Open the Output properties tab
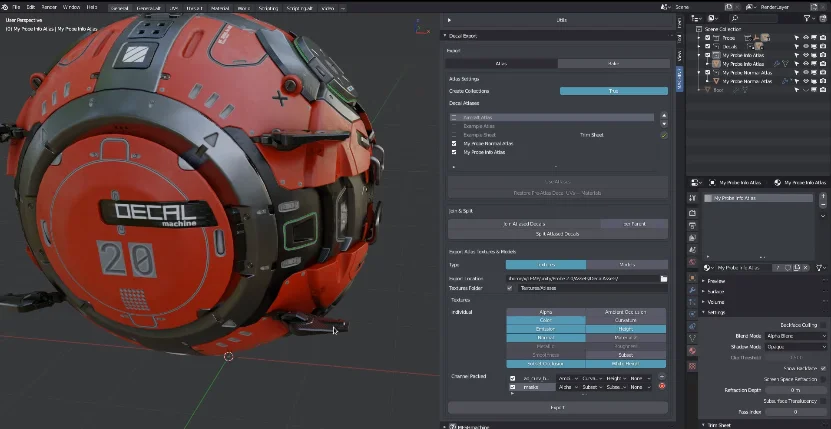This screenshot has width=831, height=429. [x=692, y=225]
